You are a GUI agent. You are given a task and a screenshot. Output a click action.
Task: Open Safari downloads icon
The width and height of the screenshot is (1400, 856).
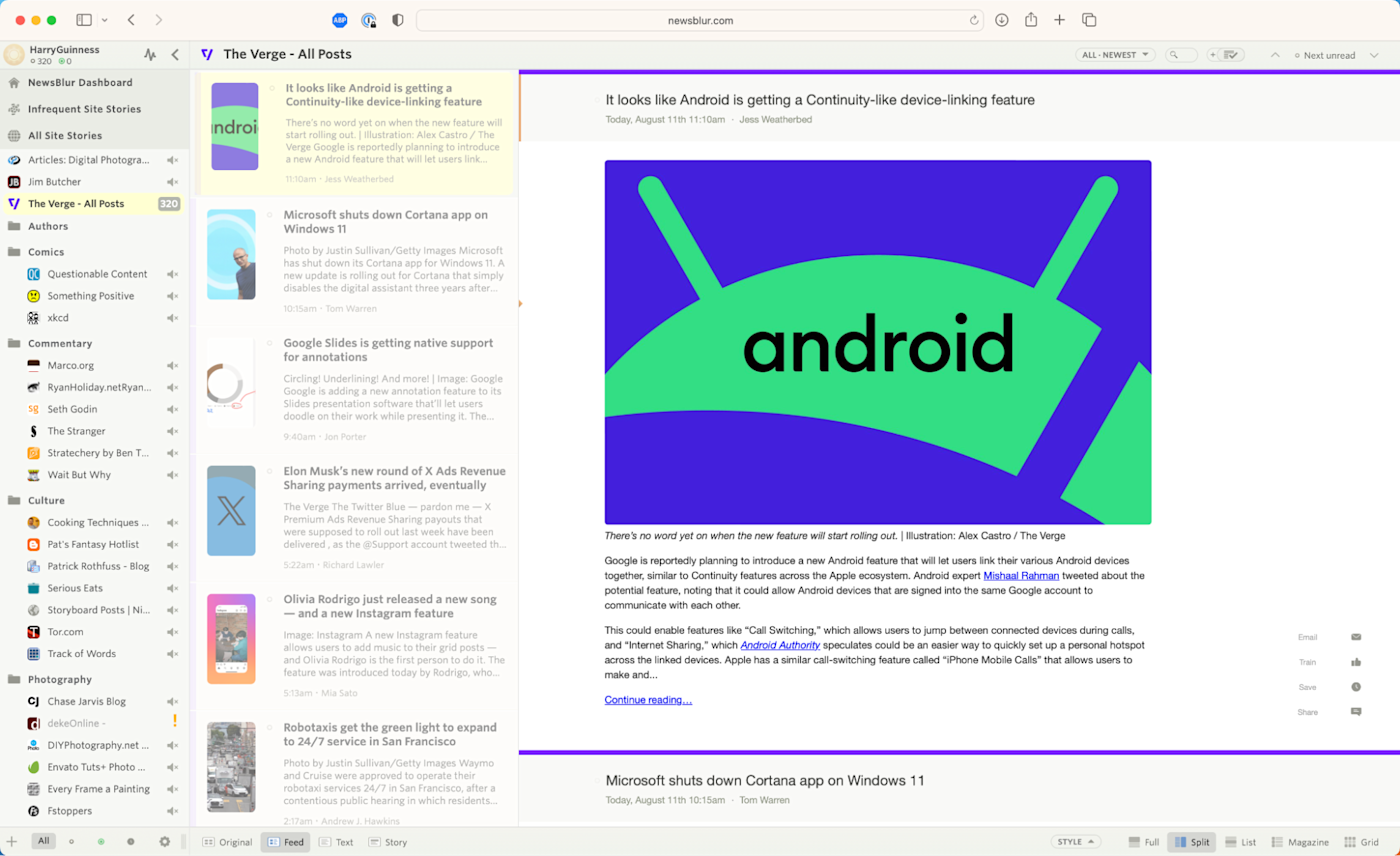click(x=1001, y=20)
